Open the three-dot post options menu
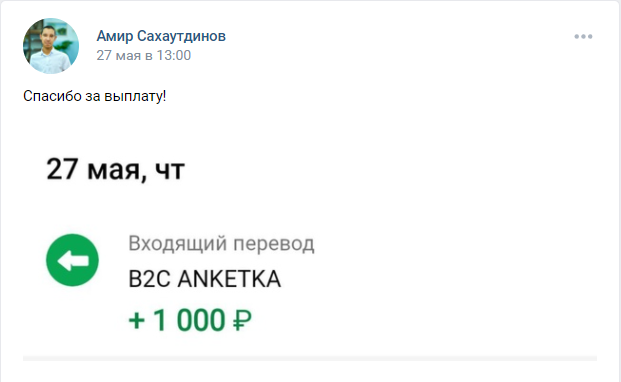Viewport: 621px width, 382px height. (x=583, y=36)
